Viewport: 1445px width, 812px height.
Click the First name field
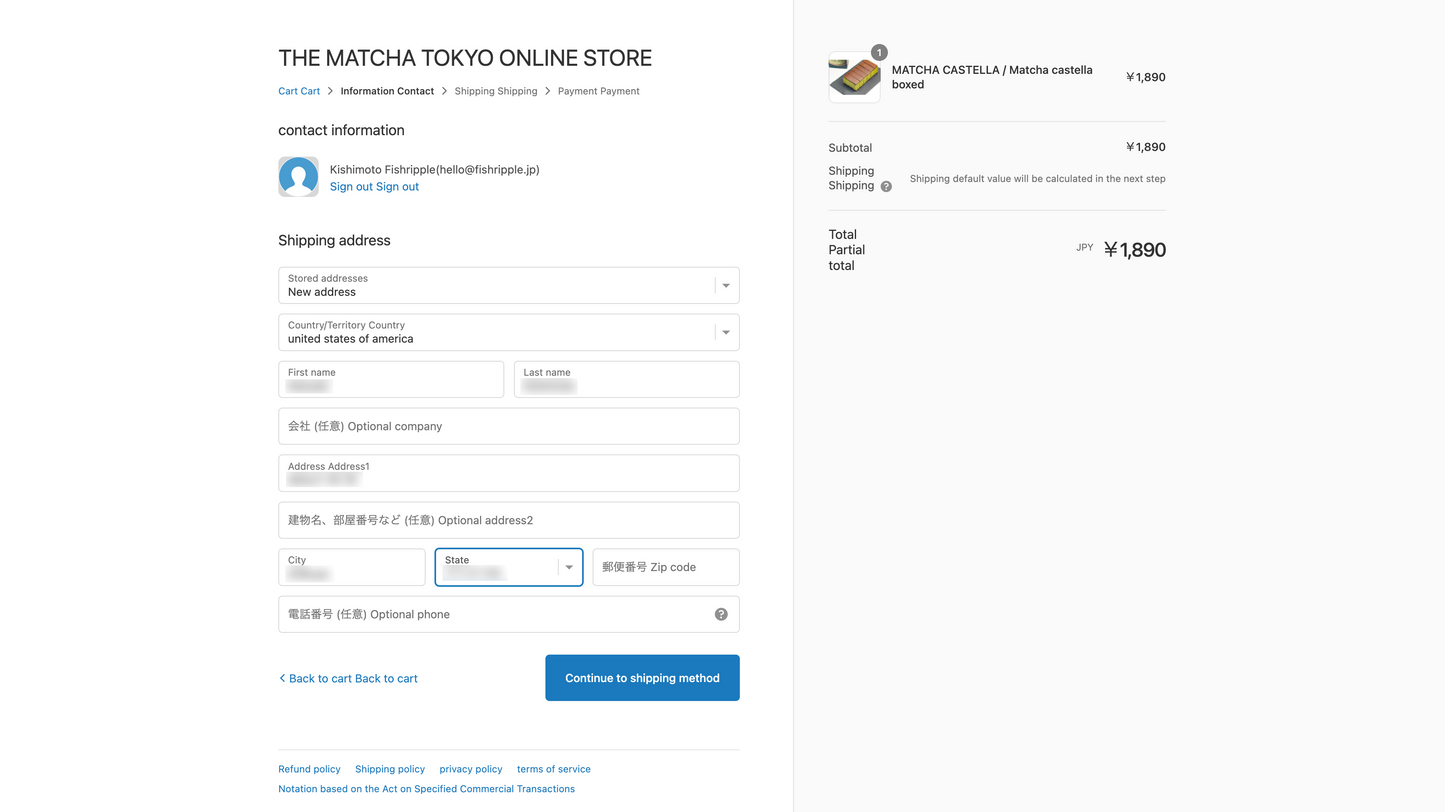(391, 379)
